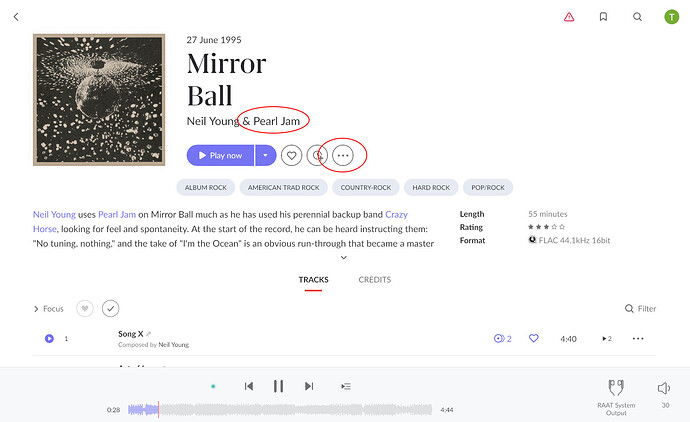Open the Crazy Horse link in the review
The width and height of the screenshot is (690, 422).
tap(396, 214)
